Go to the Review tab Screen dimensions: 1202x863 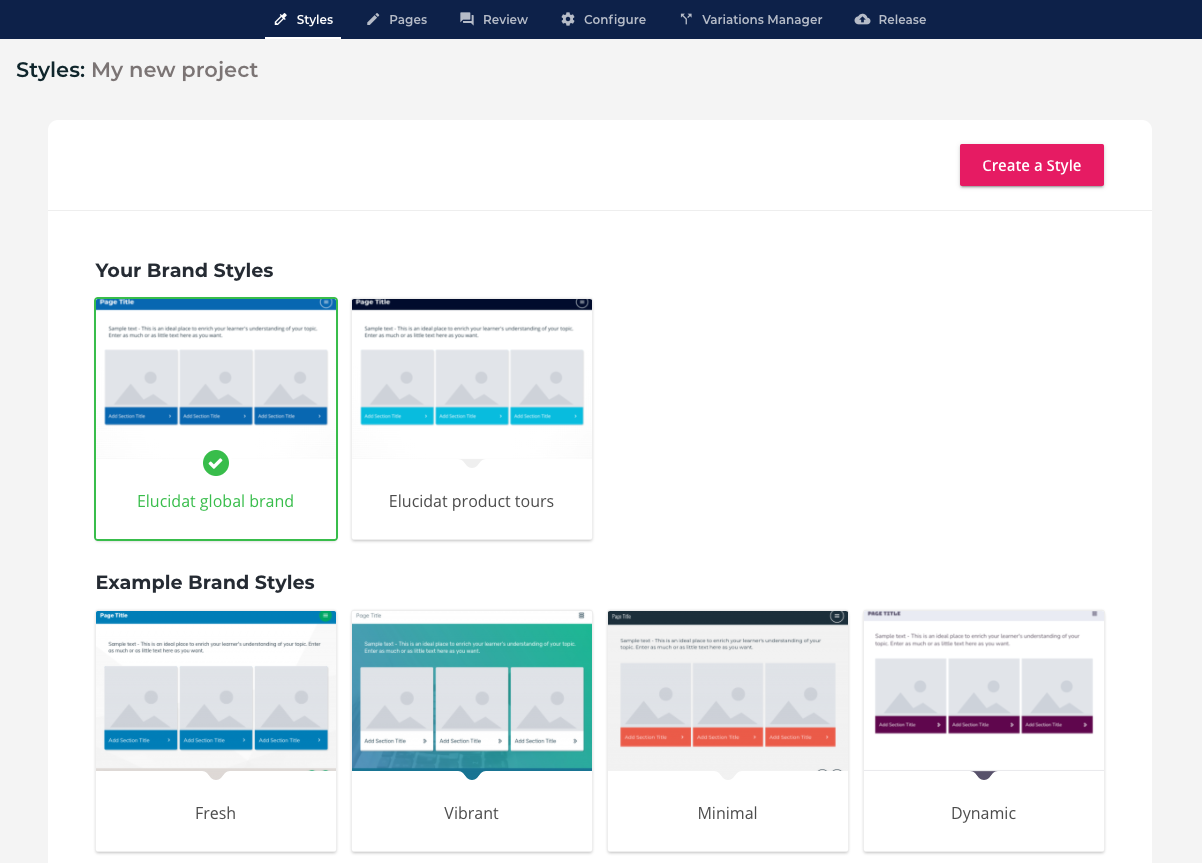click(x=494, y=19)
